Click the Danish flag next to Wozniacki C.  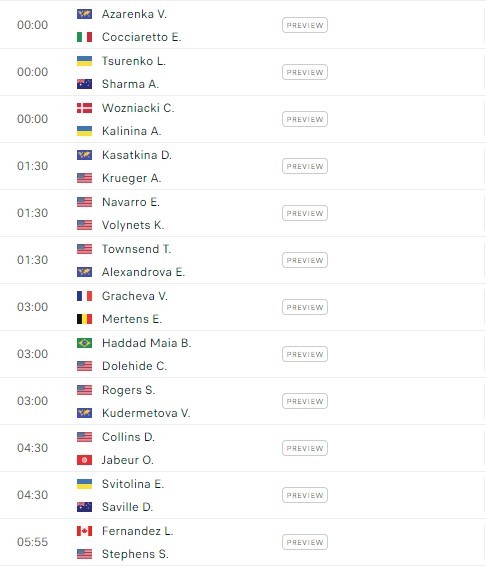84,108
